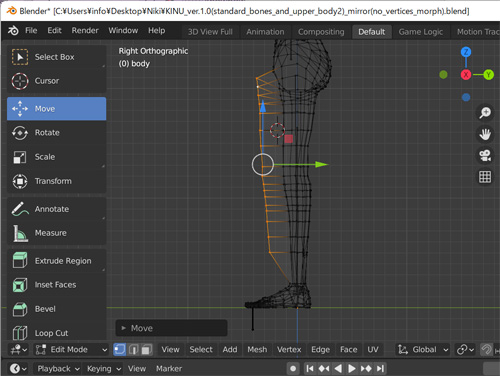The image size is (500, 376).
Task: Open the Help menu
Action: [x=157, y=31]
